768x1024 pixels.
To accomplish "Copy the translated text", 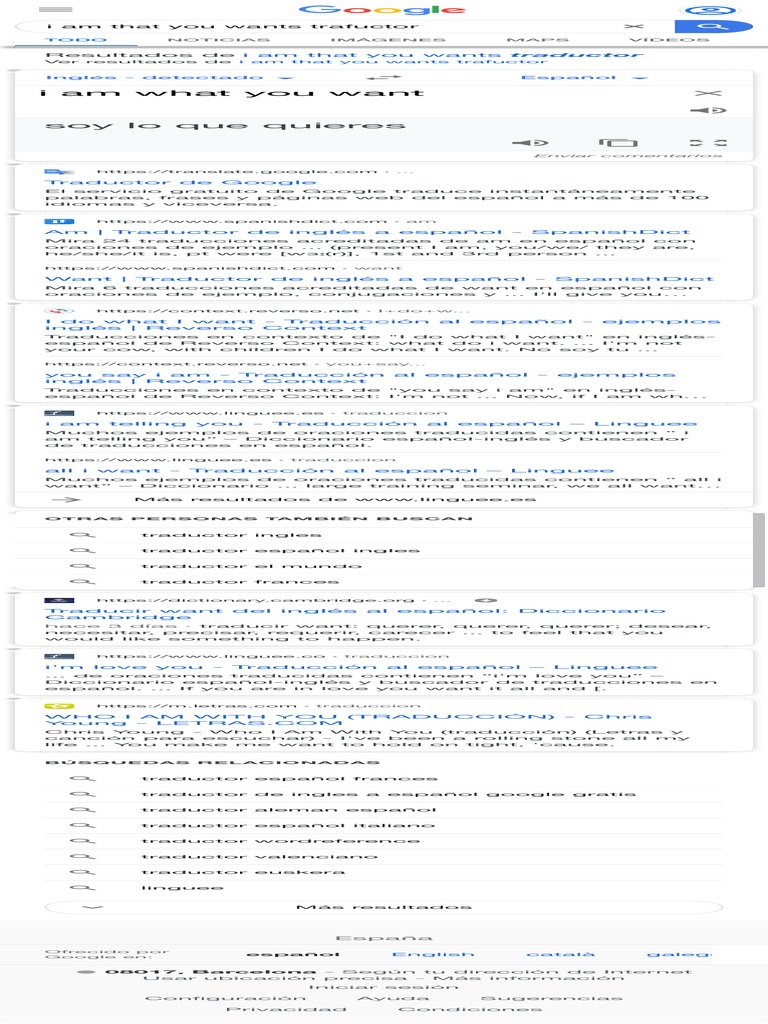I will coord(618,142).
